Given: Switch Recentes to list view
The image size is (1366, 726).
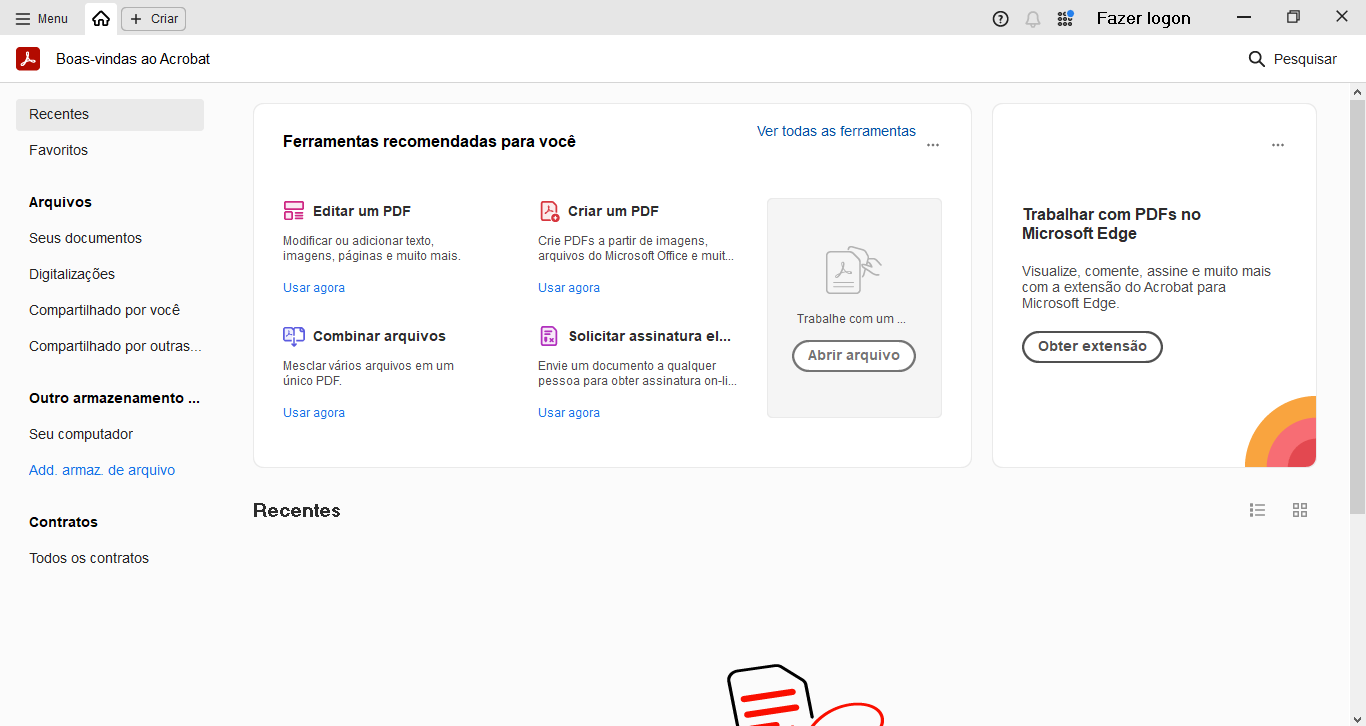Looking at the screenshot, I should [1257, 510].
